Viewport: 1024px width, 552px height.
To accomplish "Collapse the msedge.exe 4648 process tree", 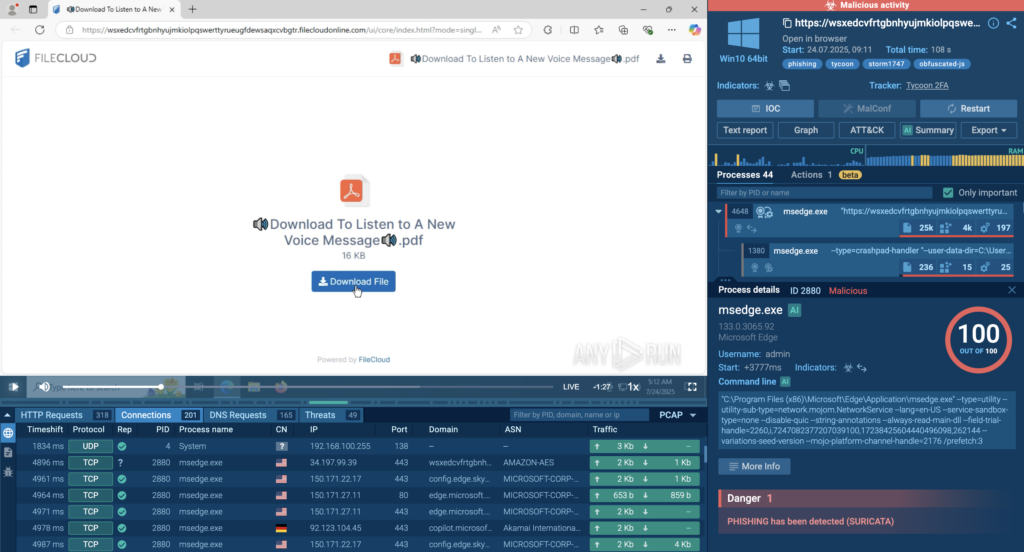I will tap(718, 212).
